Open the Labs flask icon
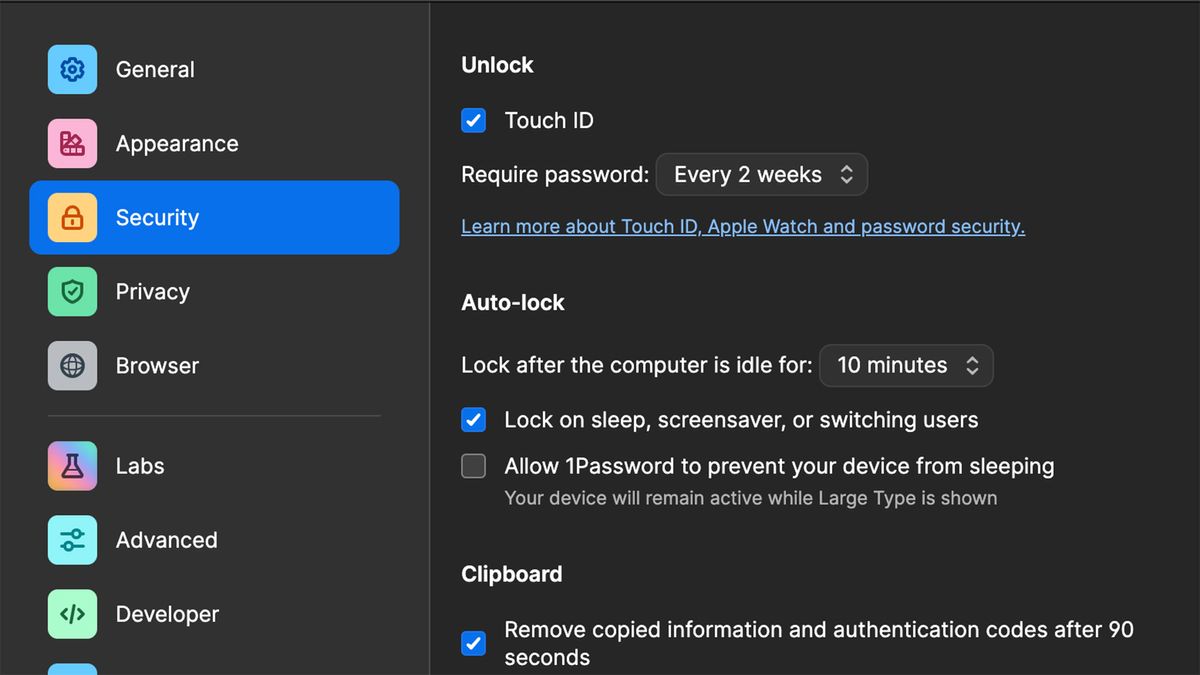This screenshot has width=1200, height=675. pyautogui.click(x=72, y=465)
